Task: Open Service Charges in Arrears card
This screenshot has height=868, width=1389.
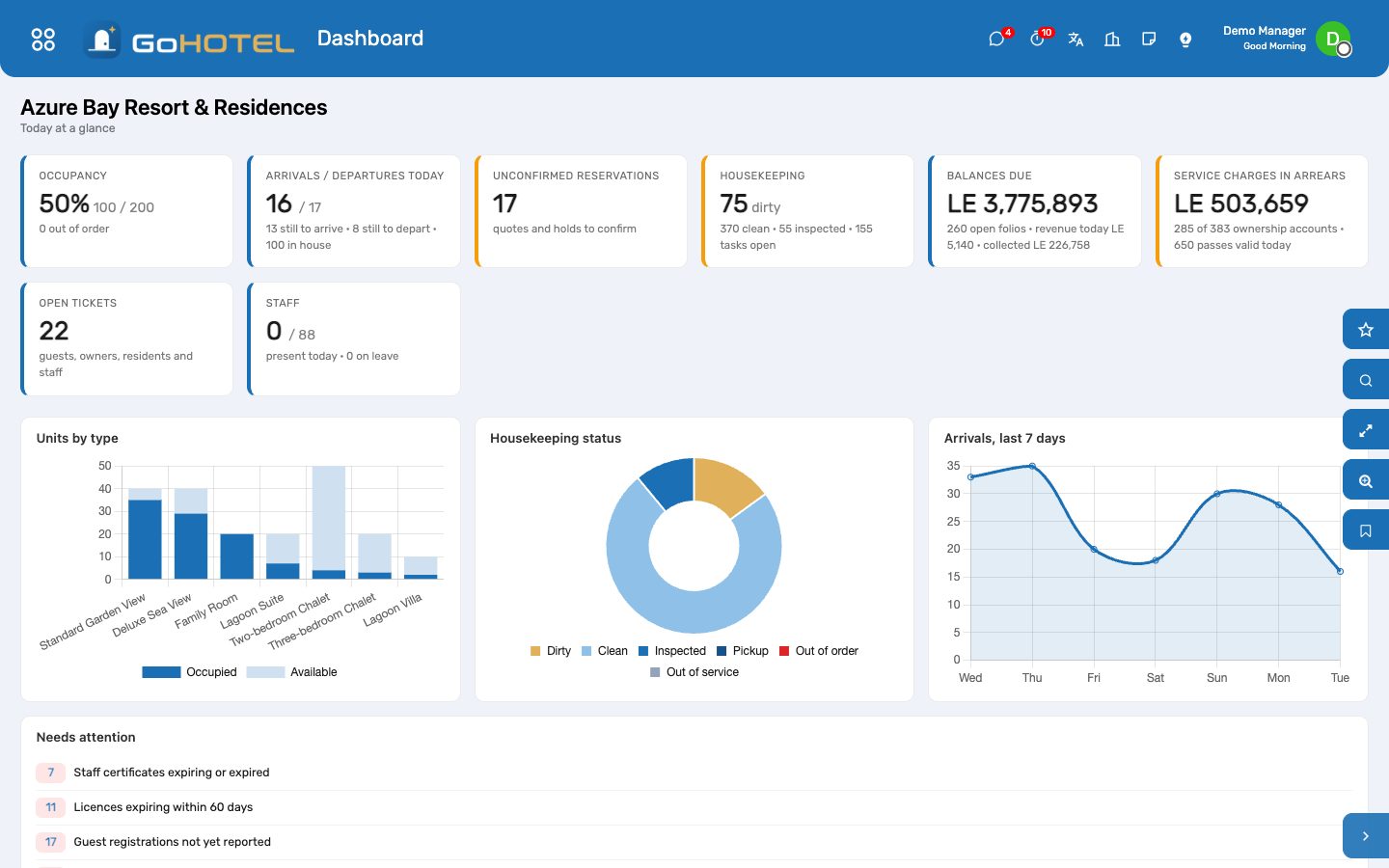Action: [x=1262, y=211]
